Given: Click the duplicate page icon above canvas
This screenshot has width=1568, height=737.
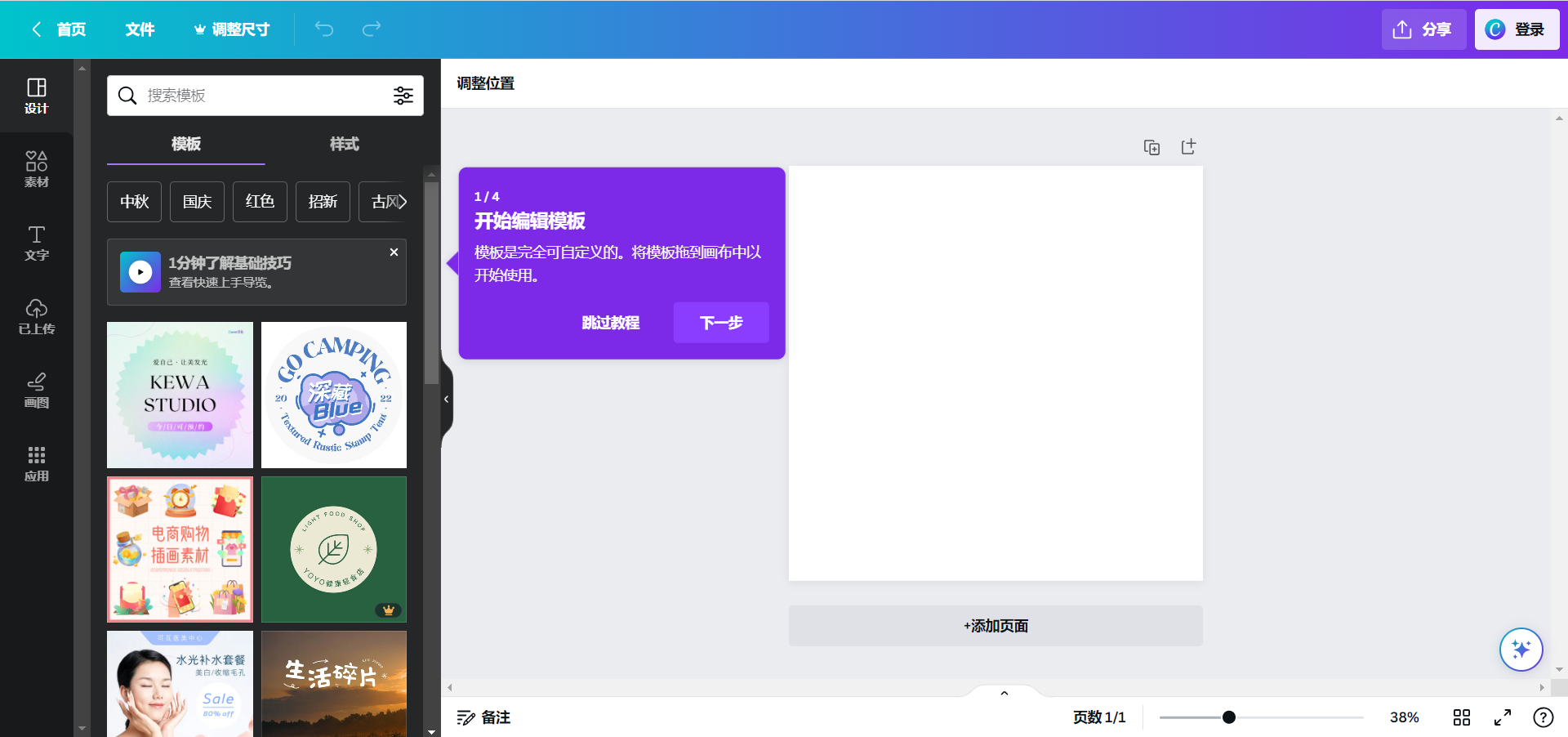Looking at the screenshot, I should pos(1151,147).
